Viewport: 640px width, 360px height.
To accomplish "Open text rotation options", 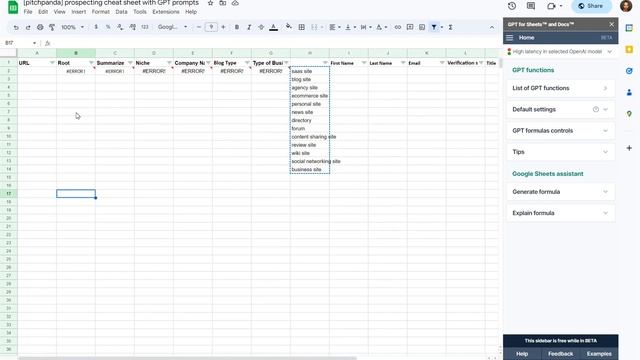I will click(x=381, y=27).
